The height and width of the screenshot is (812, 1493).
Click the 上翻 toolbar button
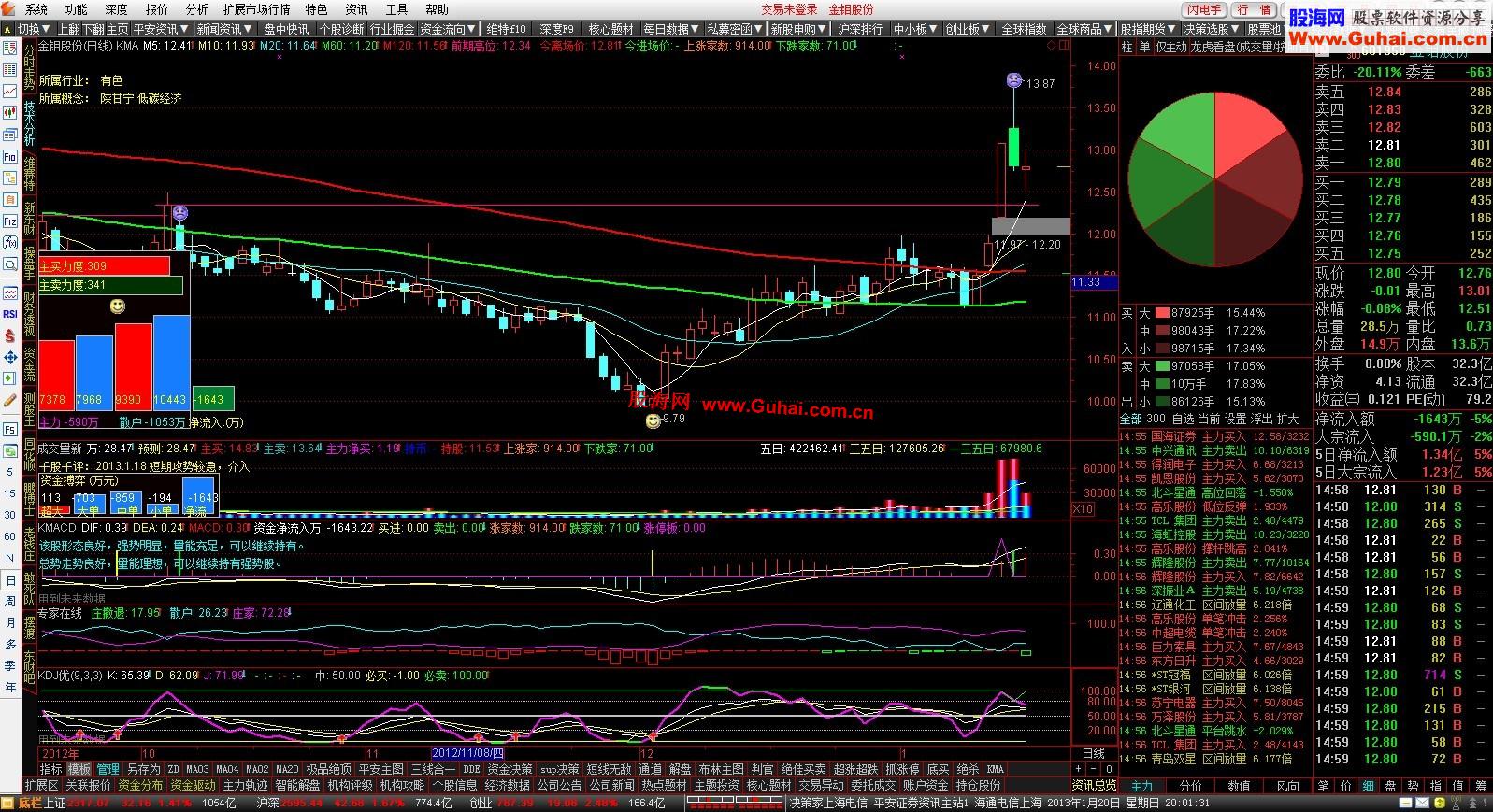click(x=68, y=29)
